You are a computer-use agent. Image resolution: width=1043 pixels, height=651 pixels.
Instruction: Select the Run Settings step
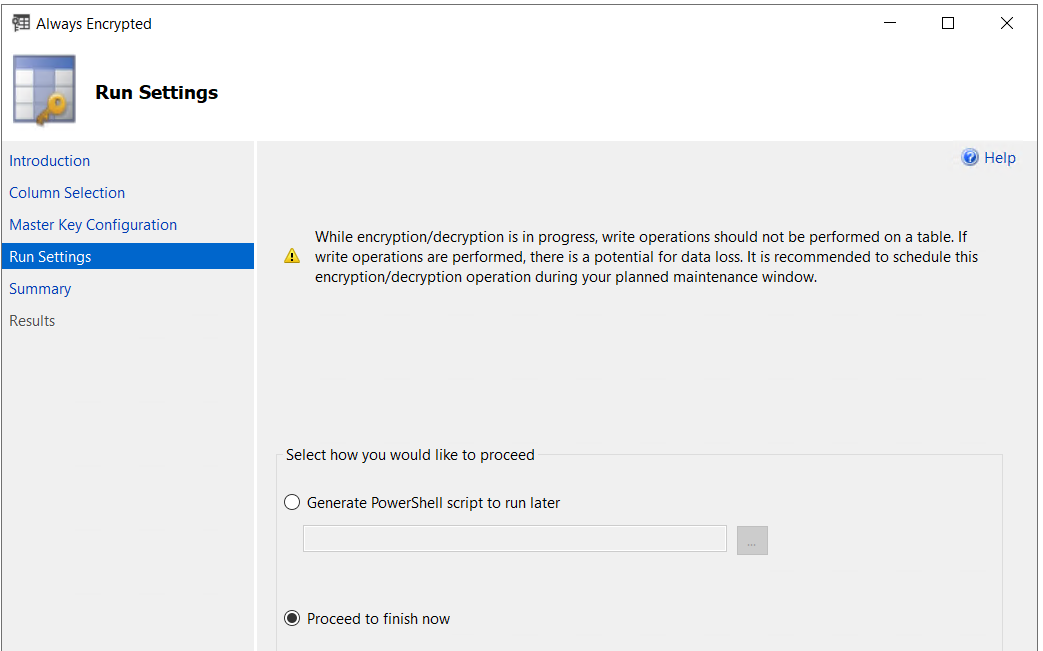pyautogui.click(x=128, y=257)
